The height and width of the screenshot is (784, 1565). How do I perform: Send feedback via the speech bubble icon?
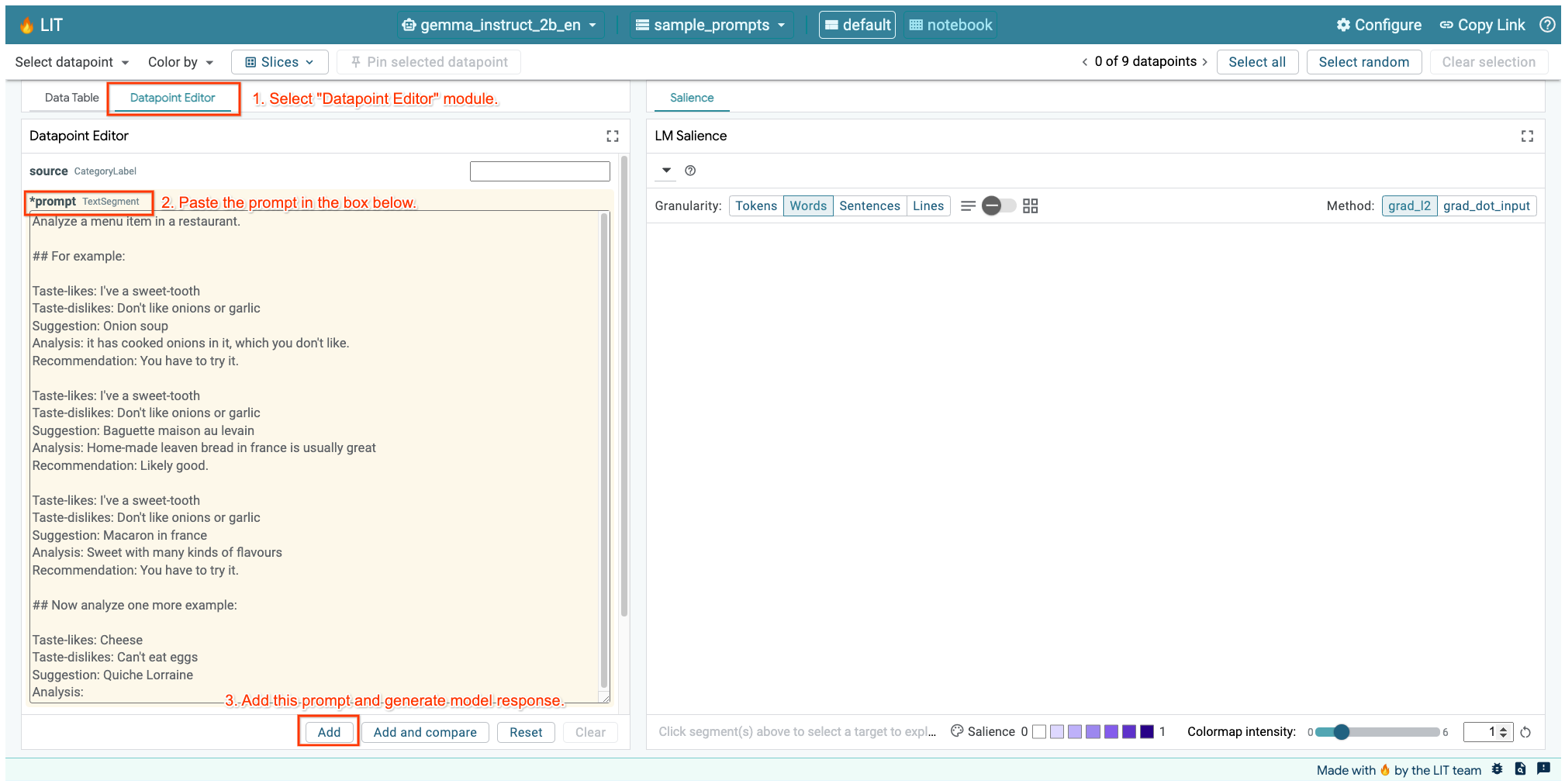[x=1543, y=769]
